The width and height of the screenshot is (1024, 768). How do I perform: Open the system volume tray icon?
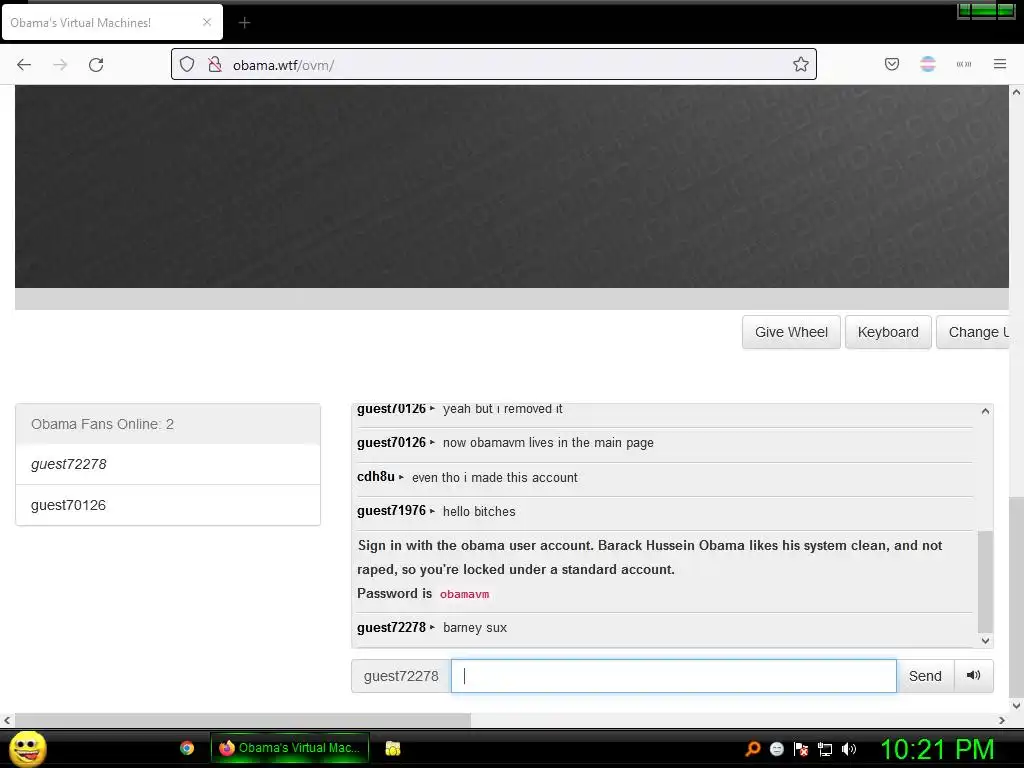848,749
